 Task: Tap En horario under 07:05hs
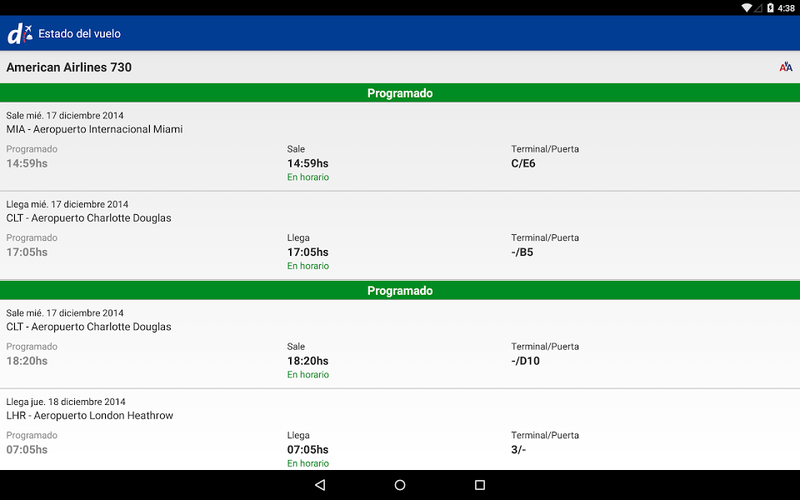pyautogui.click(x=308, y=463)
